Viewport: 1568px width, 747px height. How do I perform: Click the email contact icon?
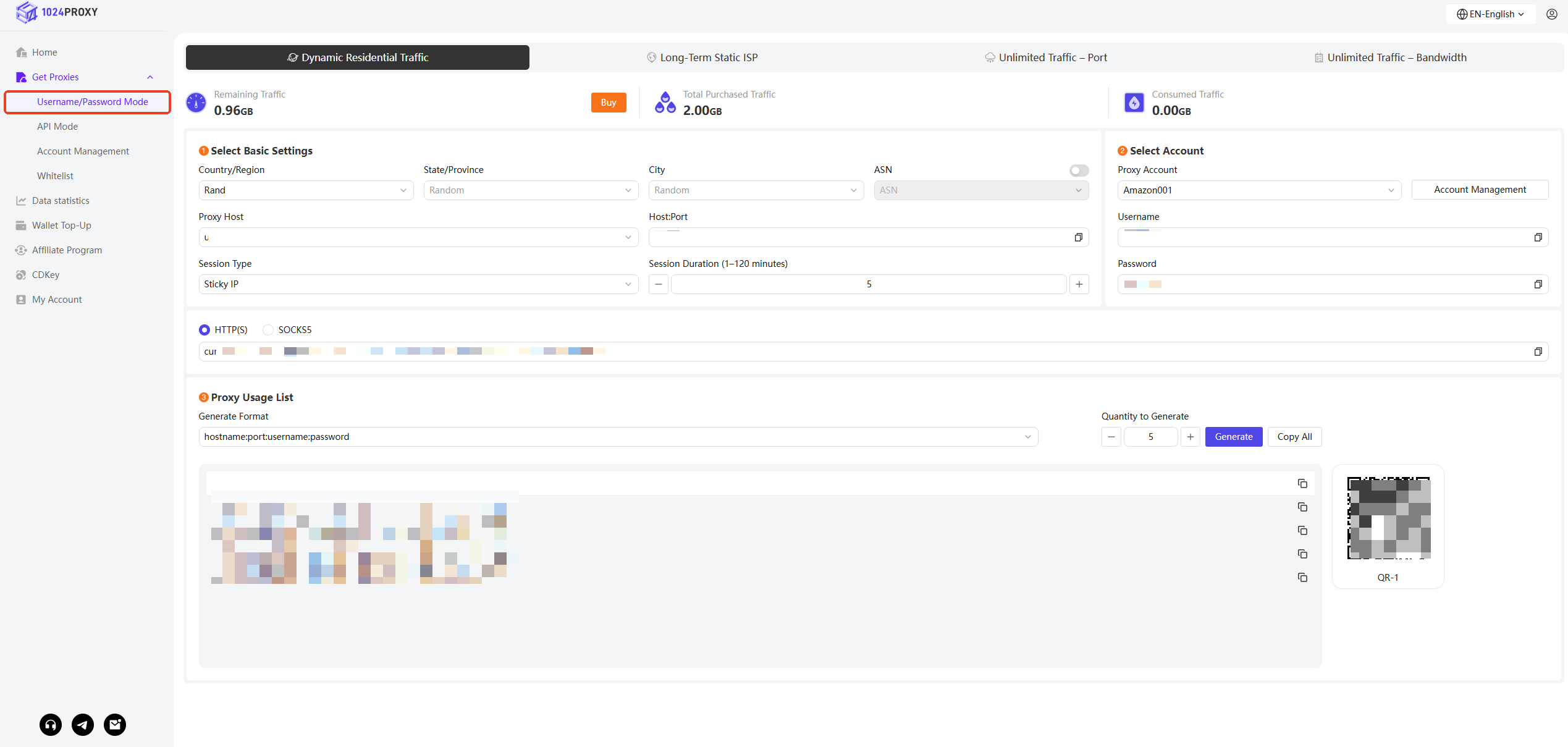(x=115, y=724)
